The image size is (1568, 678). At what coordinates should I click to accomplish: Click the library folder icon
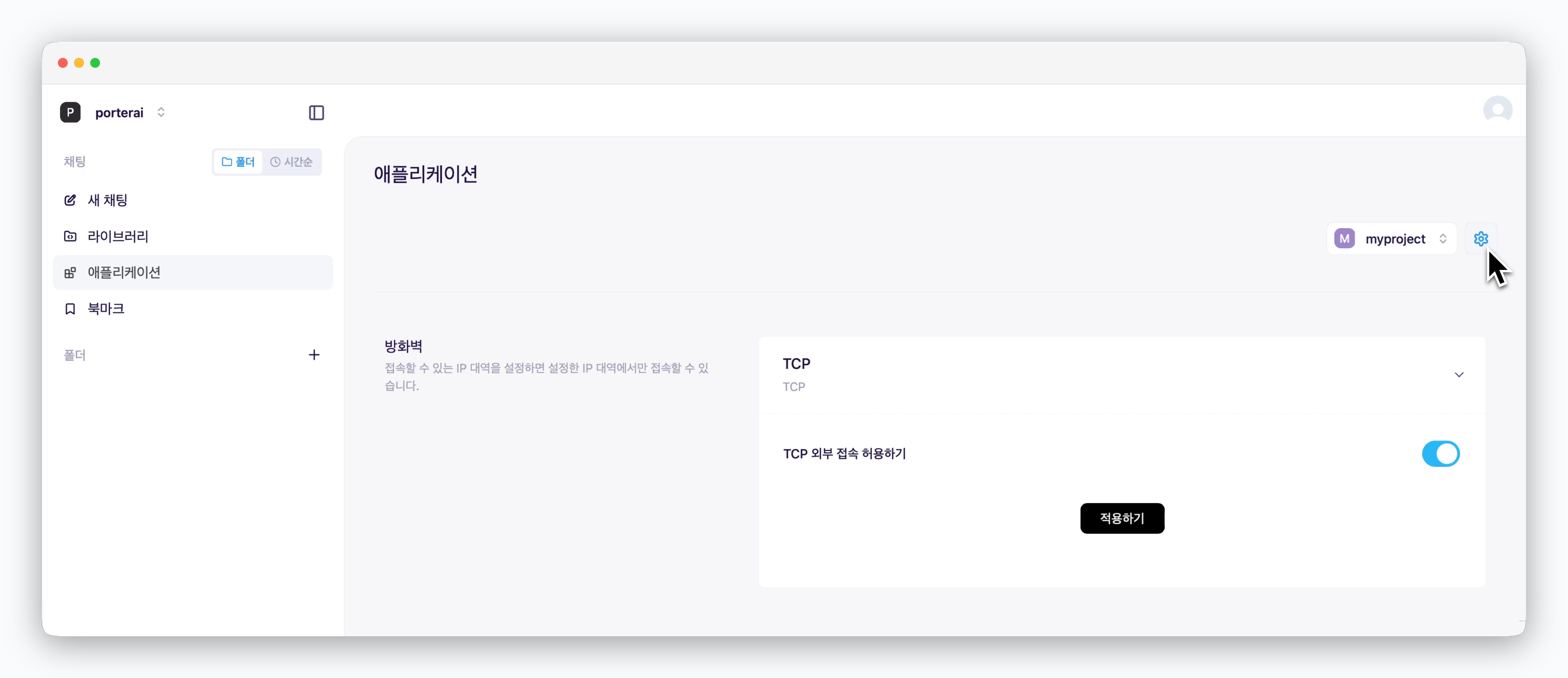tap(70, 236)
